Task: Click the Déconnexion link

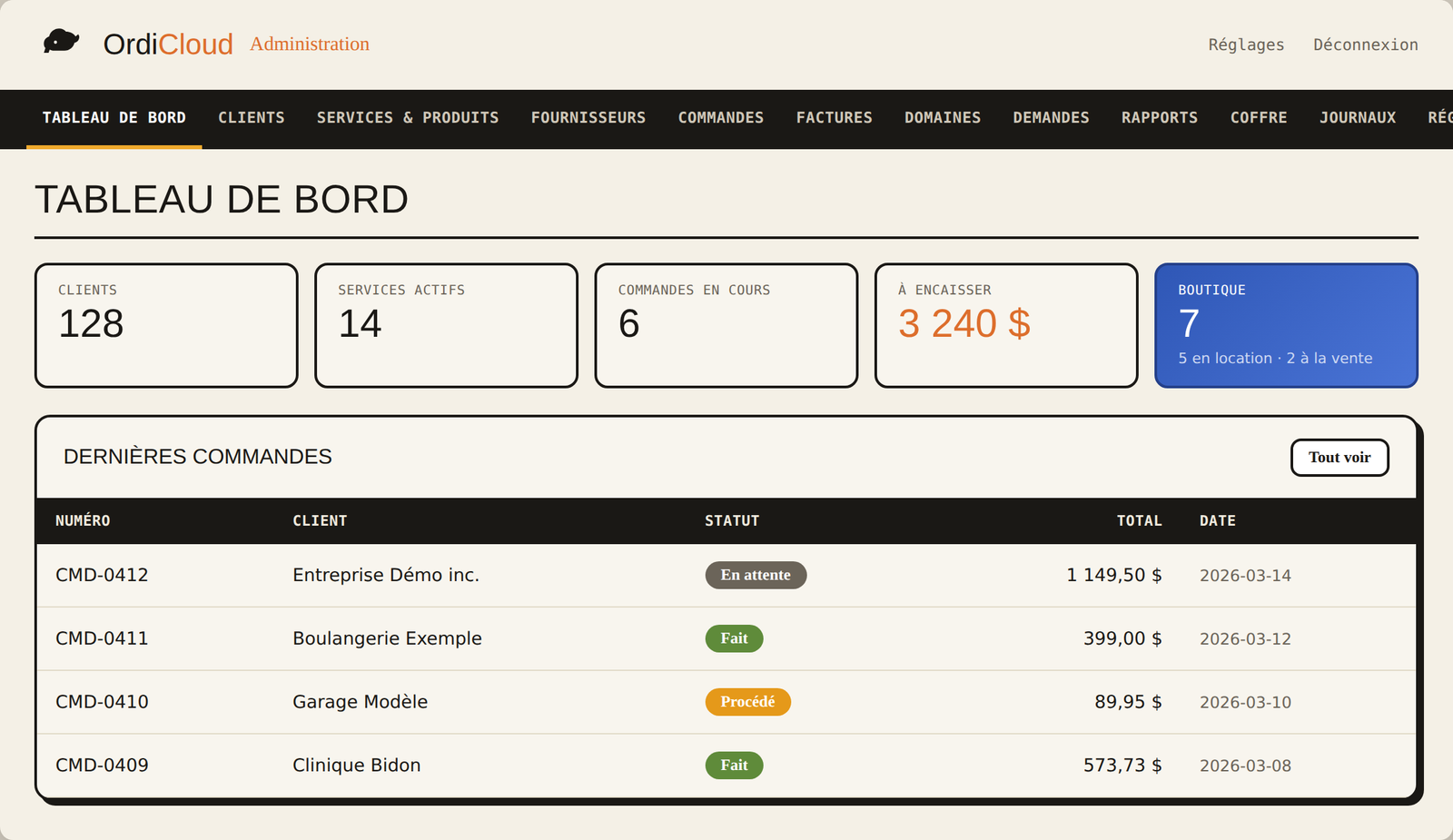Action: [1365, 44]
